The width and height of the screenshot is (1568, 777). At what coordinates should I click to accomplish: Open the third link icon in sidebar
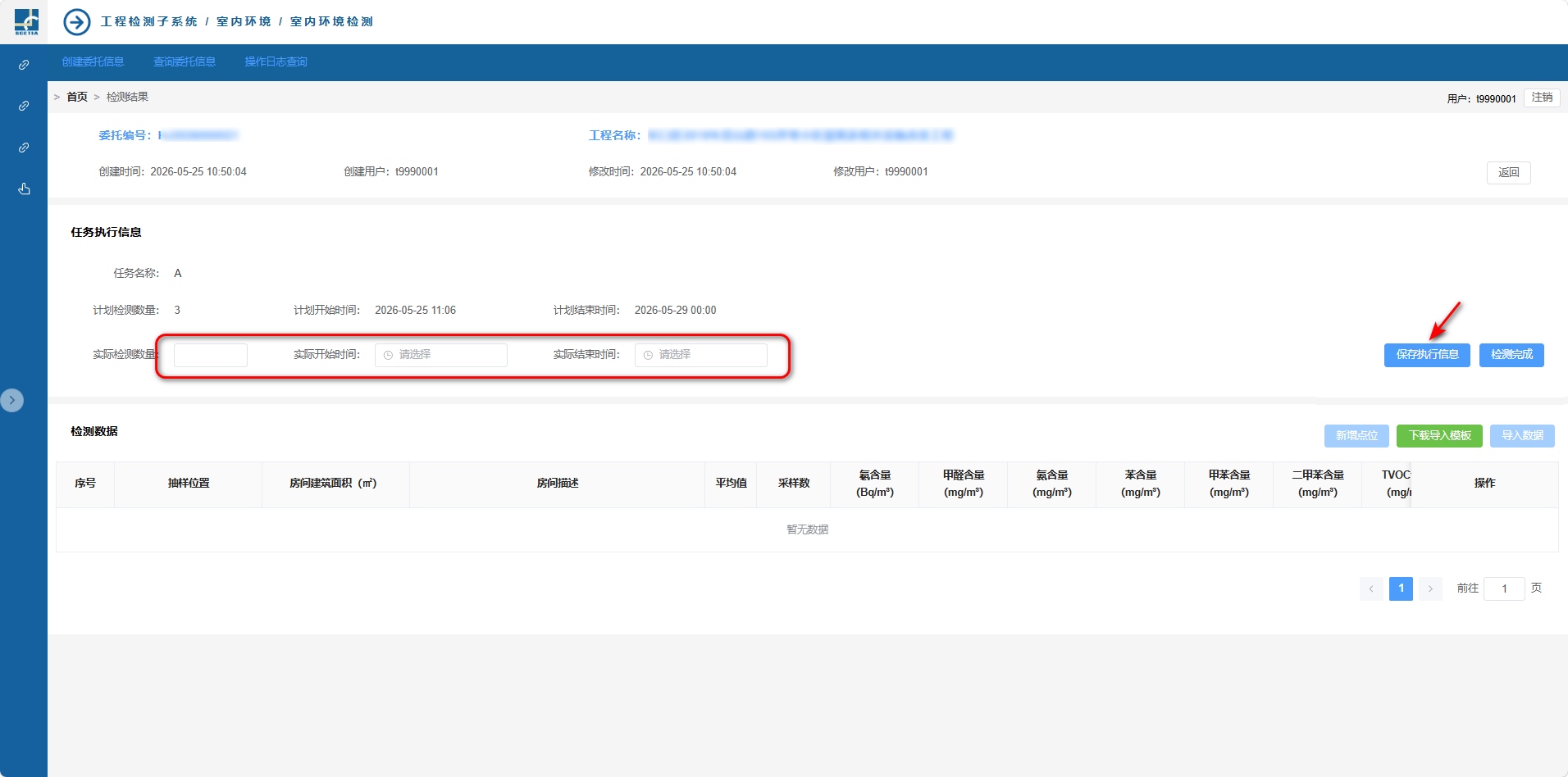pos(24,148)
